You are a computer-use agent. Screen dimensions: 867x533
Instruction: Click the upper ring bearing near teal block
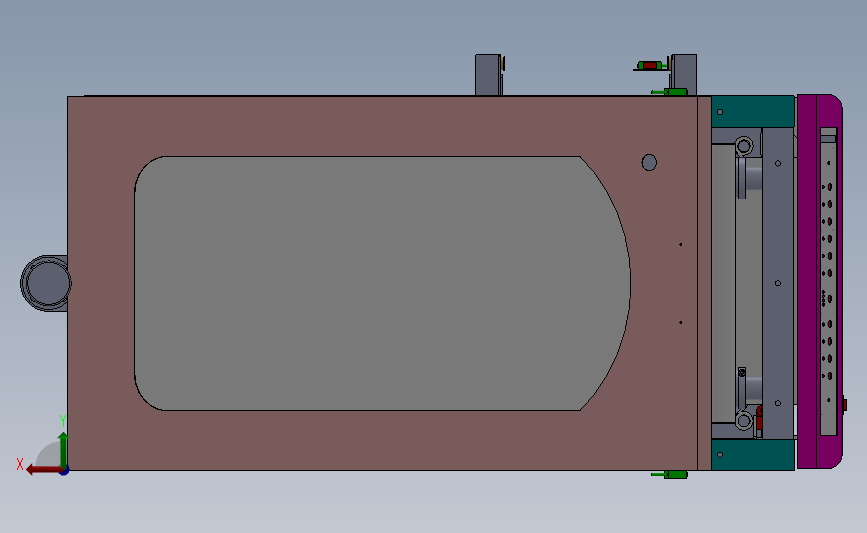744,147
